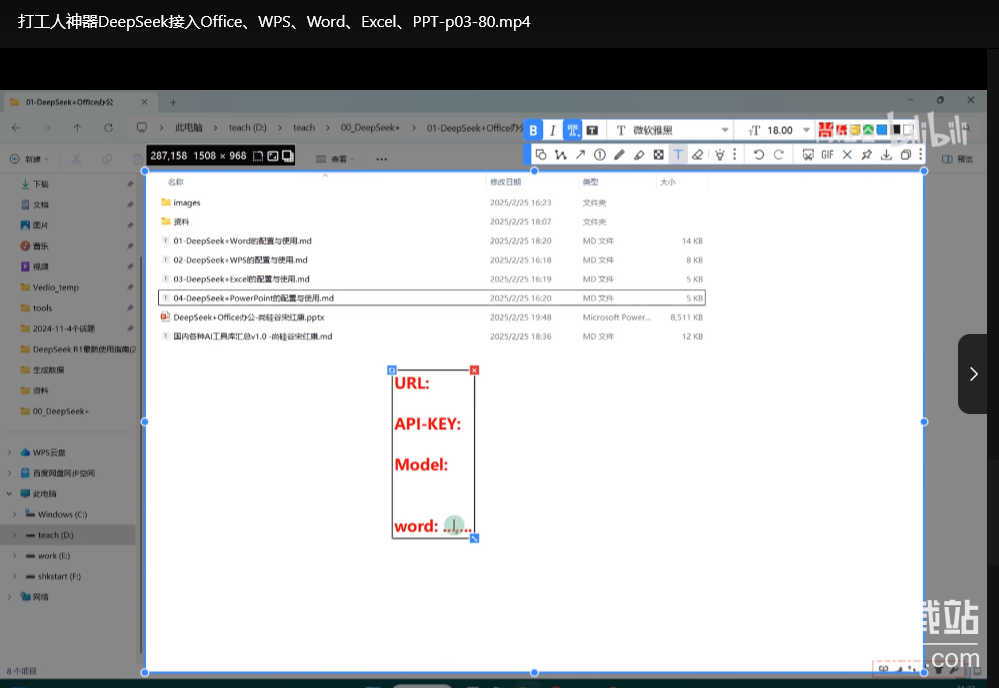Viewport: 999px width, 688px height.
Task: Pin the screenshot to screen
Action: tap(867, 154)
